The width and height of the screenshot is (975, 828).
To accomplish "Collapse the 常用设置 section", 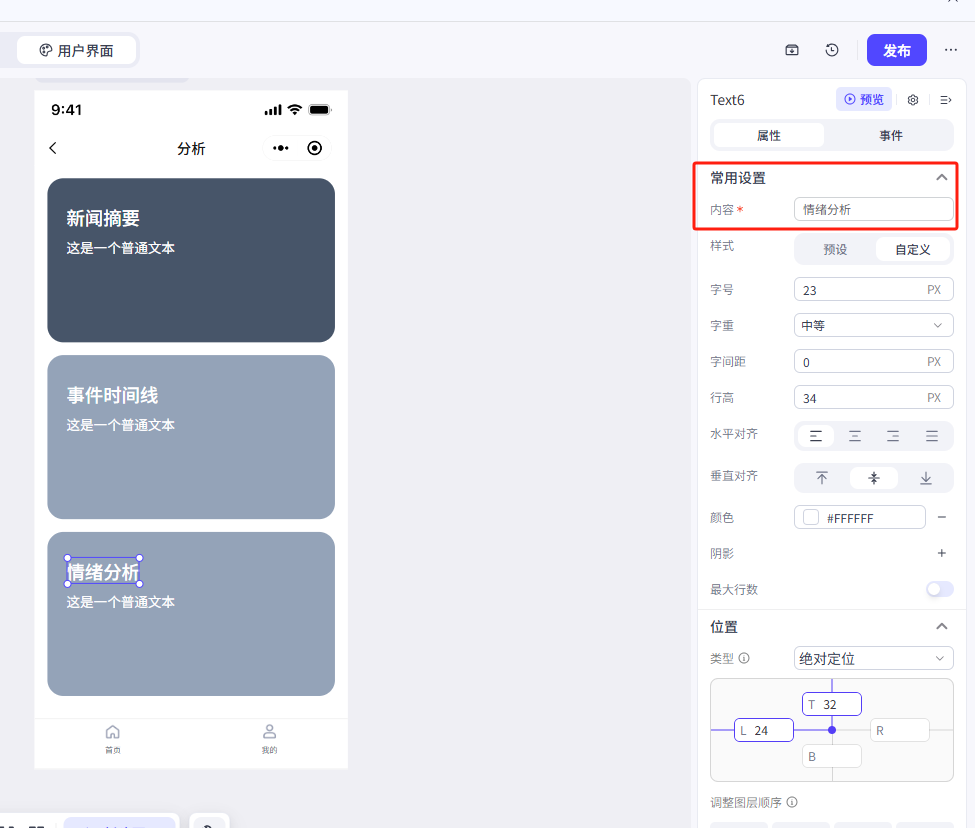I will tap(941, 178).
